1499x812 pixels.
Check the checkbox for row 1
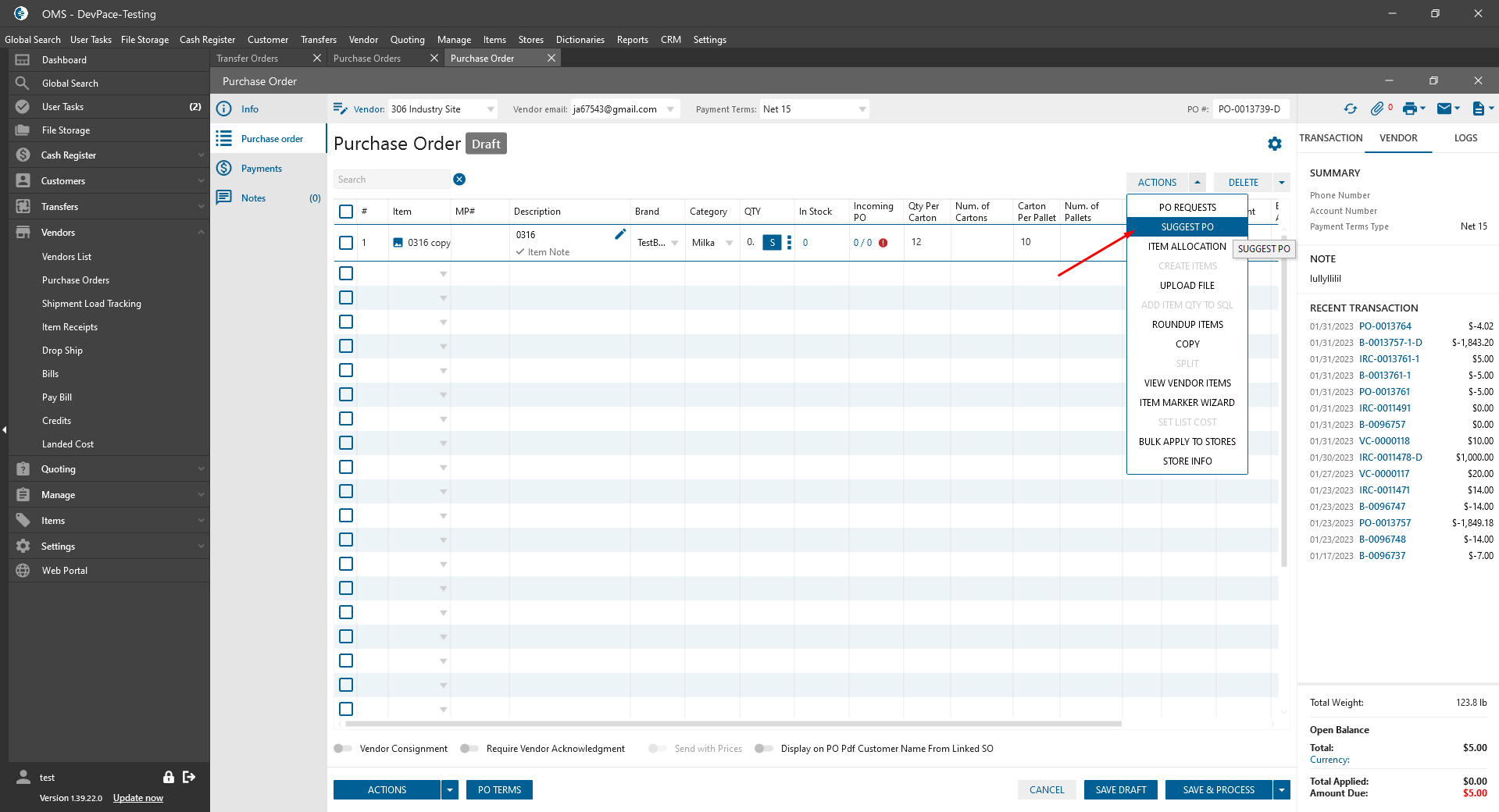click(346, 243)
